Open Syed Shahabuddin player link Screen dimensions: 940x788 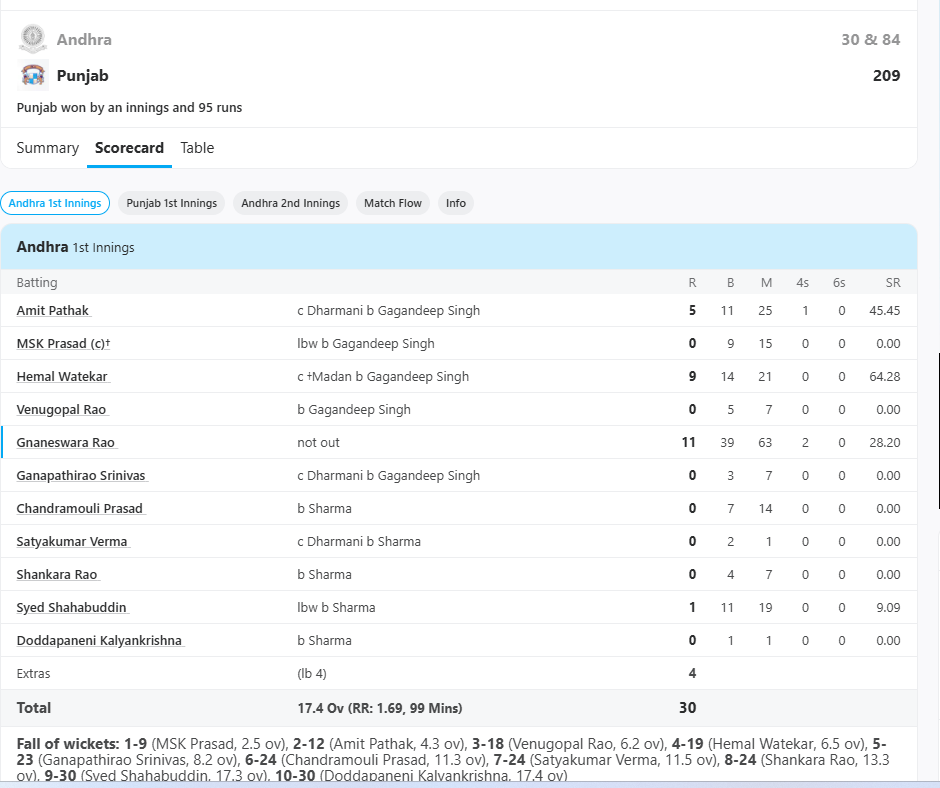pyautogui.click(x=71, y=608)
